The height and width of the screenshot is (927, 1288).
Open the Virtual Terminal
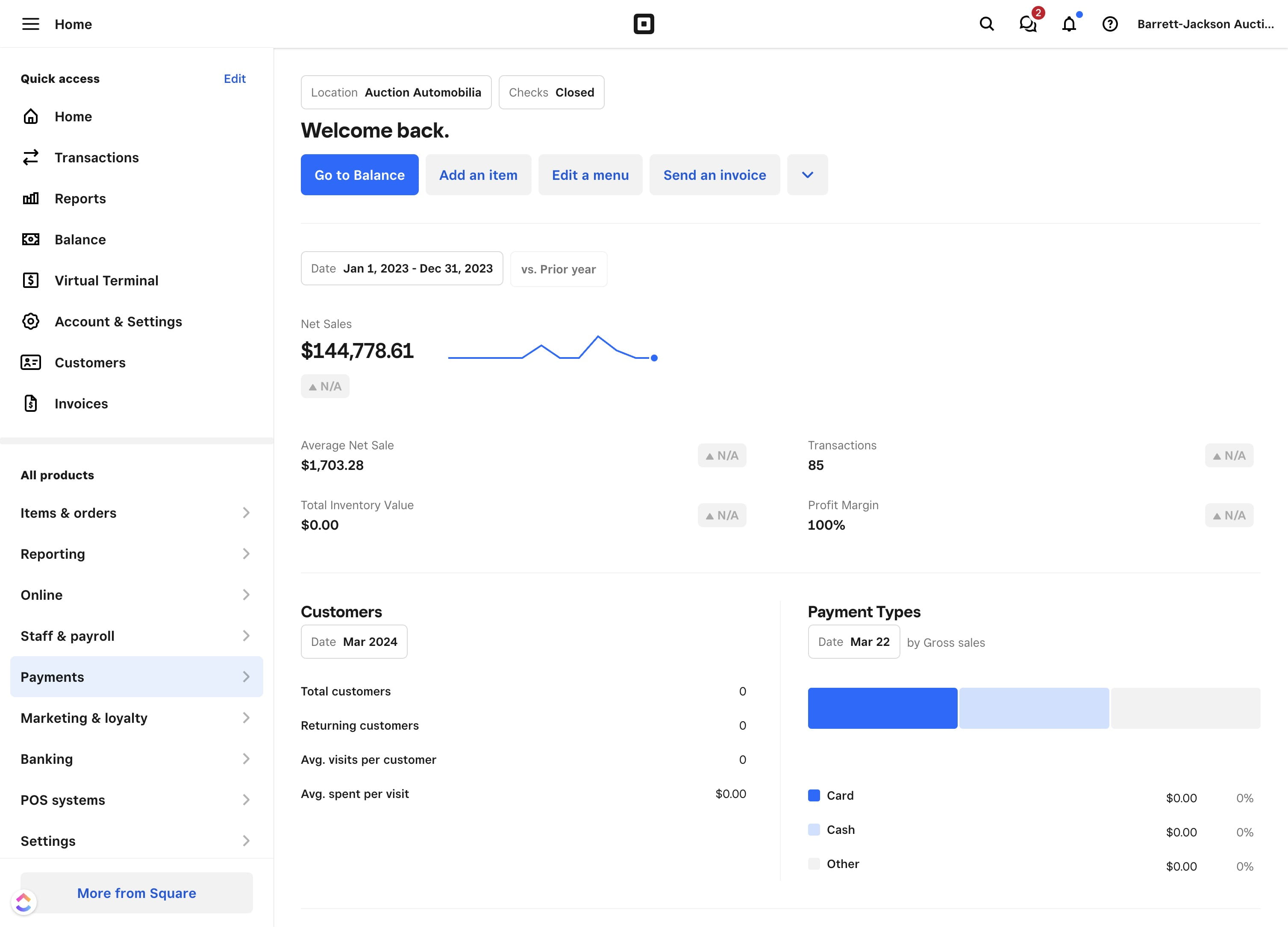point(106,280)
